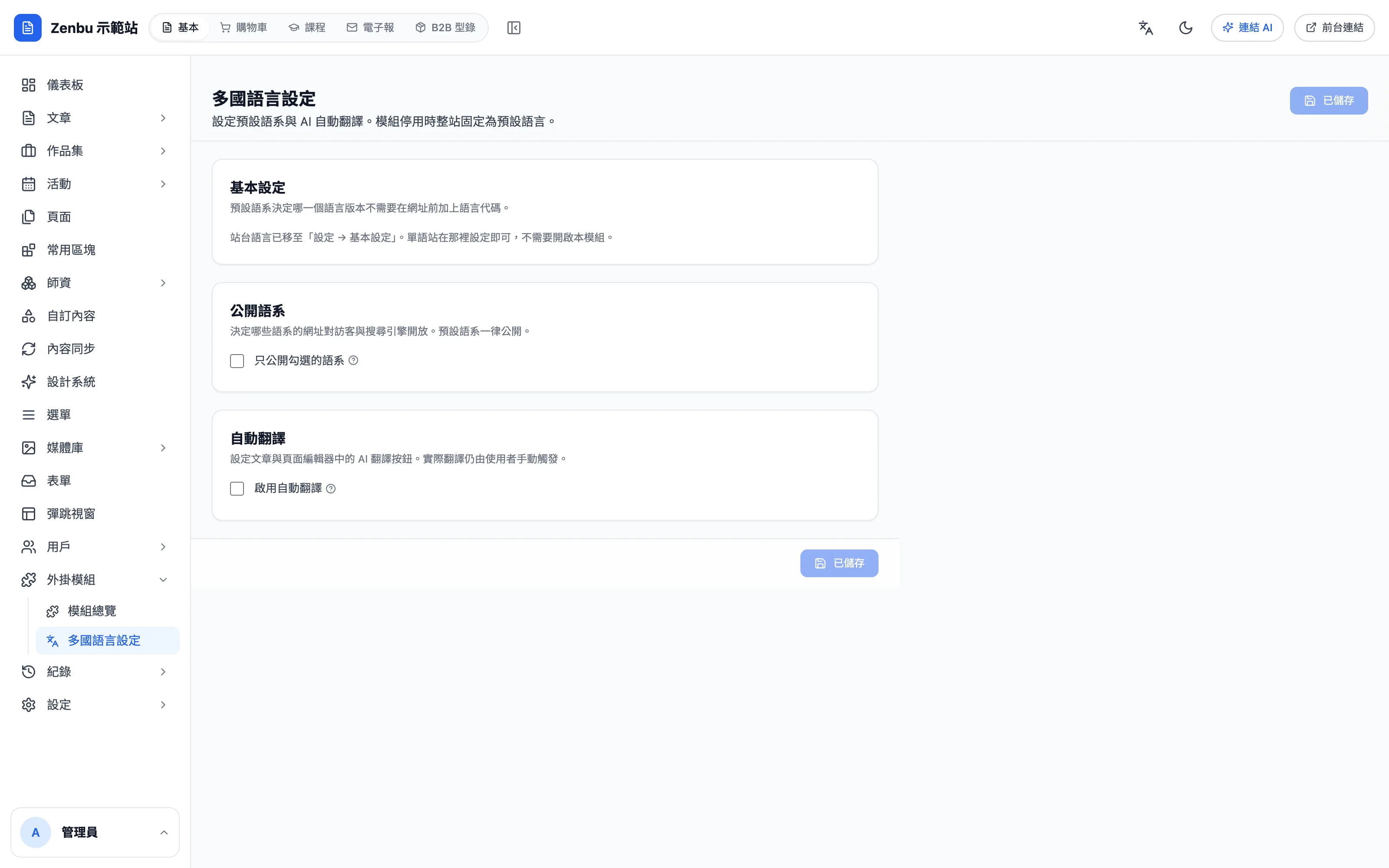Switch to 電子報 tab
Viewport: 1389px width, 868px height.
(371, 27)
